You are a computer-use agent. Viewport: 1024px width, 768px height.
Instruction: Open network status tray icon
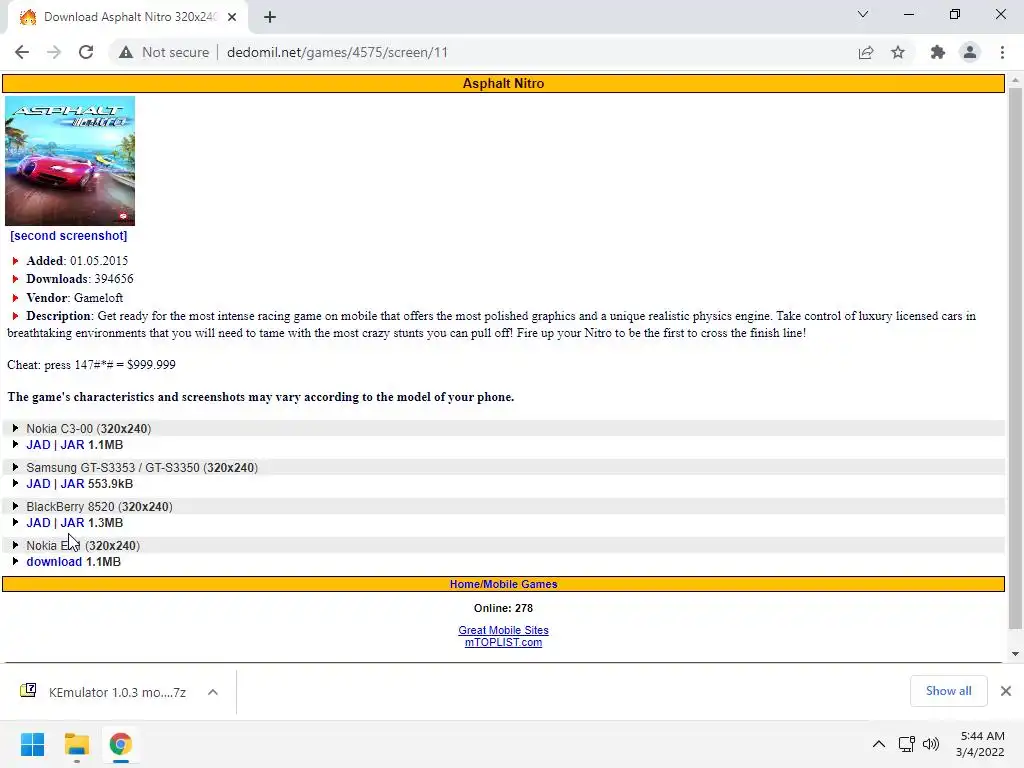906,744
